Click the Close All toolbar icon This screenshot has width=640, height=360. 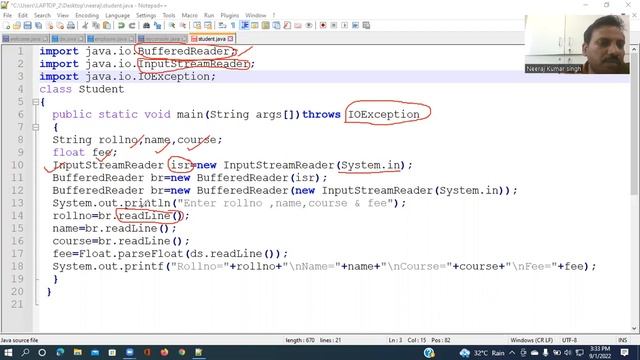click(x=60, y=25)
